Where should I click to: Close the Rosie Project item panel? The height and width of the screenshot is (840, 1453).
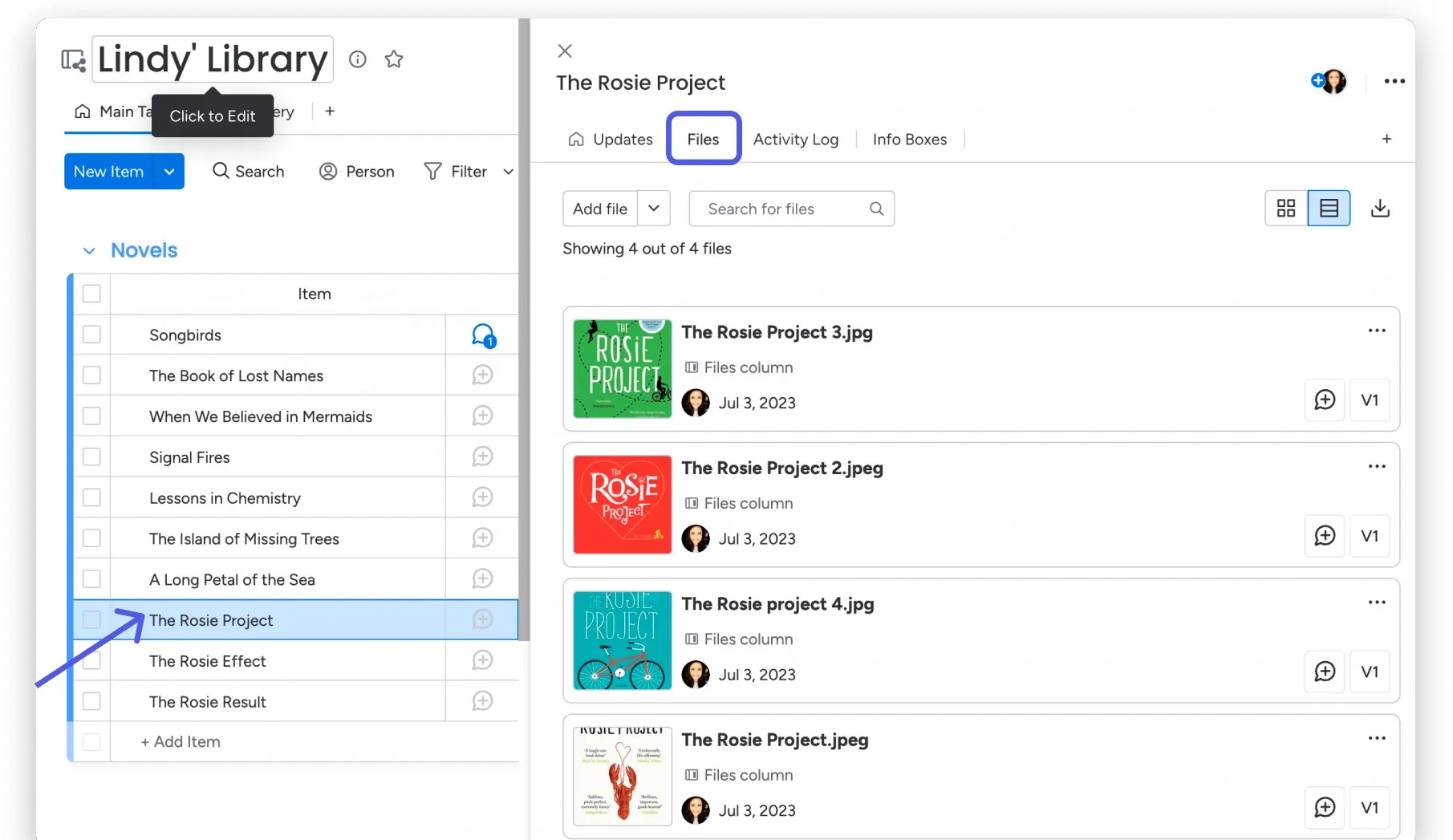pyautogui.click(x=565, y=51)
